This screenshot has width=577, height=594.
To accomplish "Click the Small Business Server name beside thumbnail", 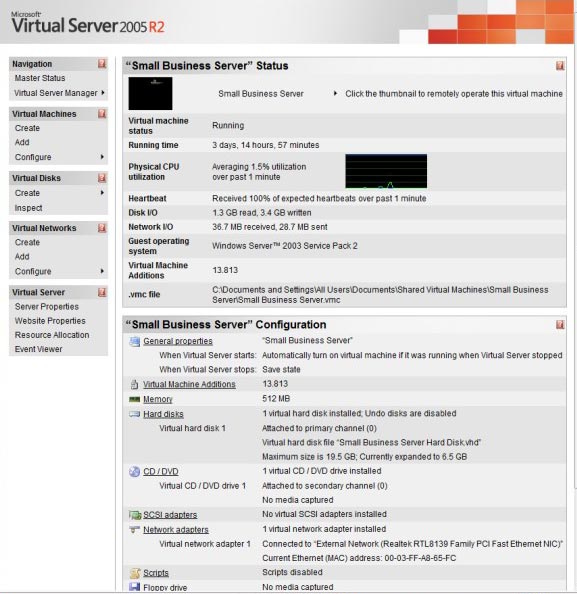I will point(261,94).
